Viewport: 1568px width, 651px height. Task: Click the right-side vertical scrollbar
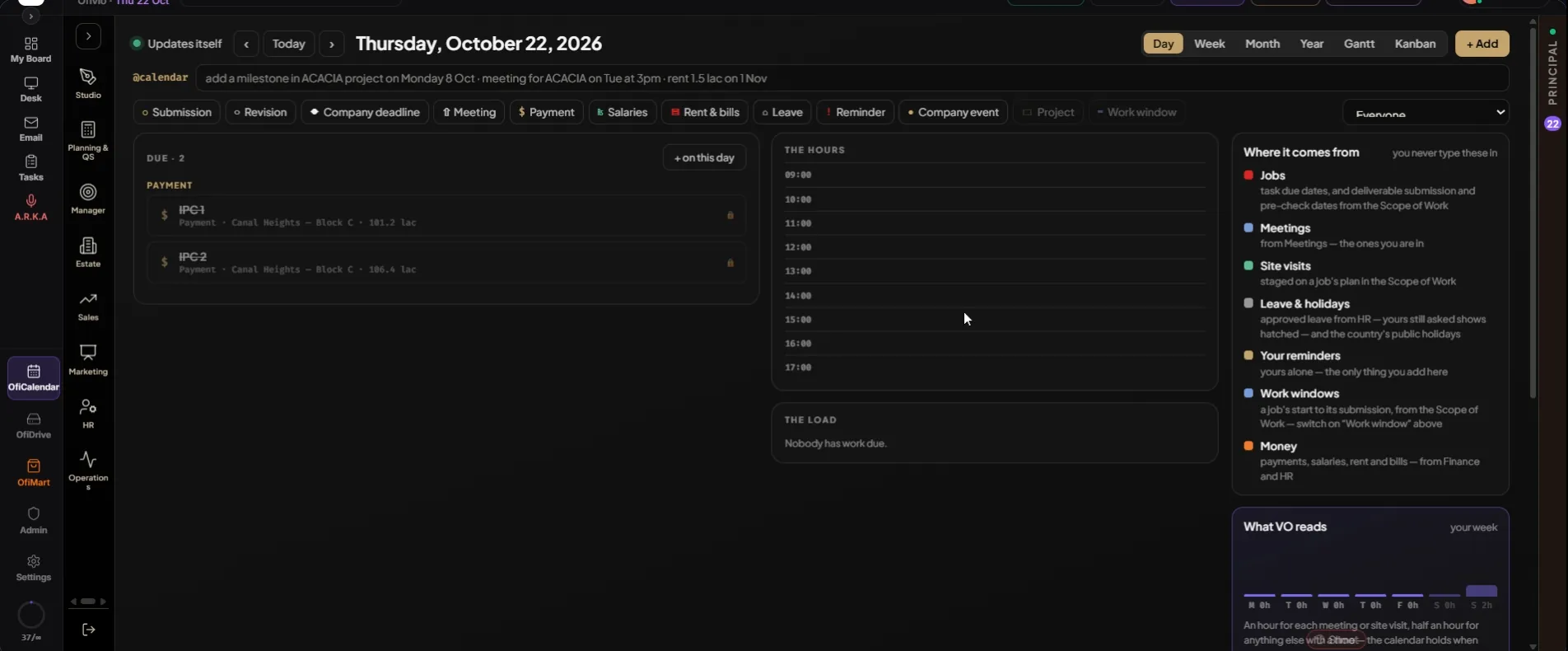(1533, 214)
